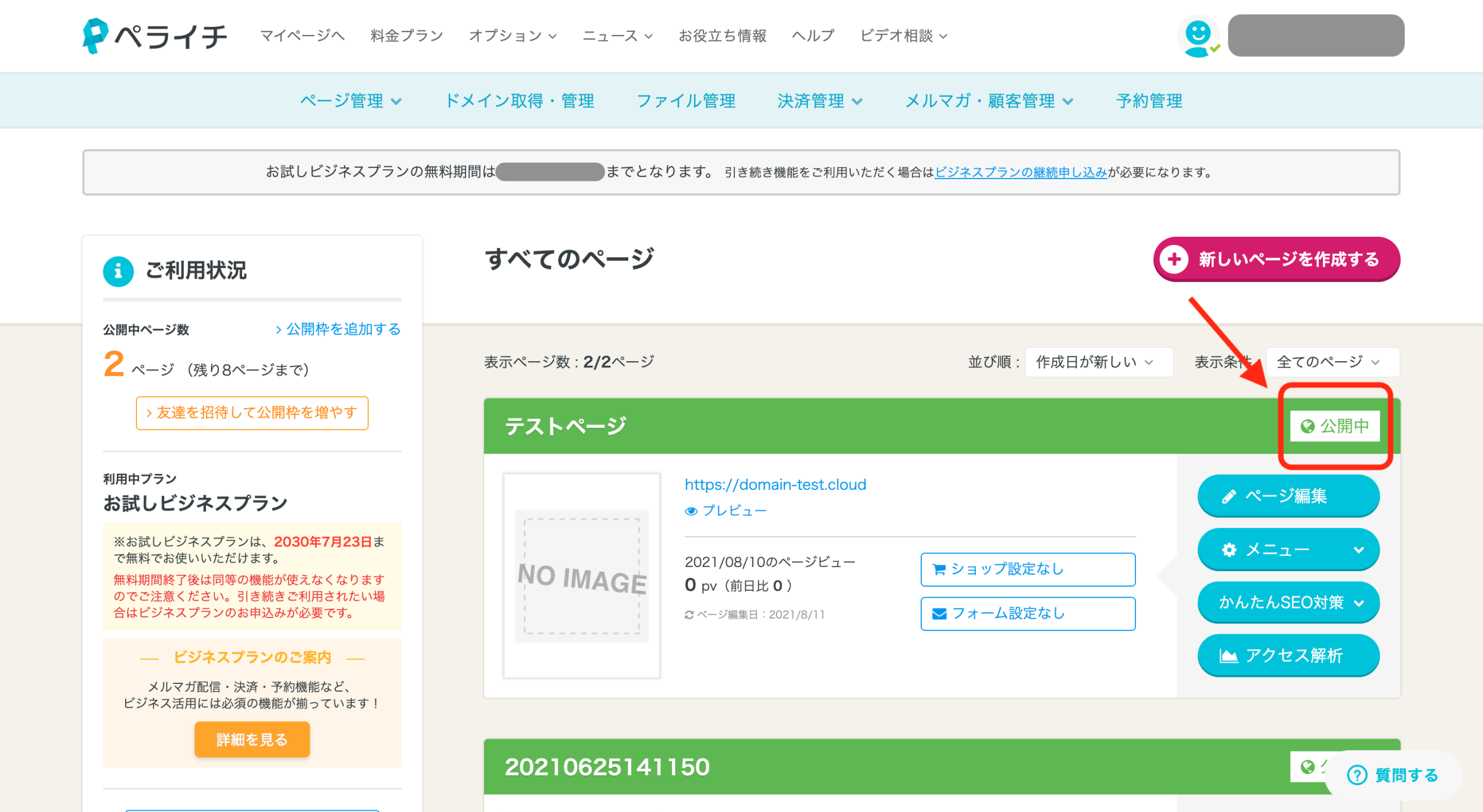Click the chart icon on アクセス解析
The image size is (1483, 812).
(x=1228, y=655)
